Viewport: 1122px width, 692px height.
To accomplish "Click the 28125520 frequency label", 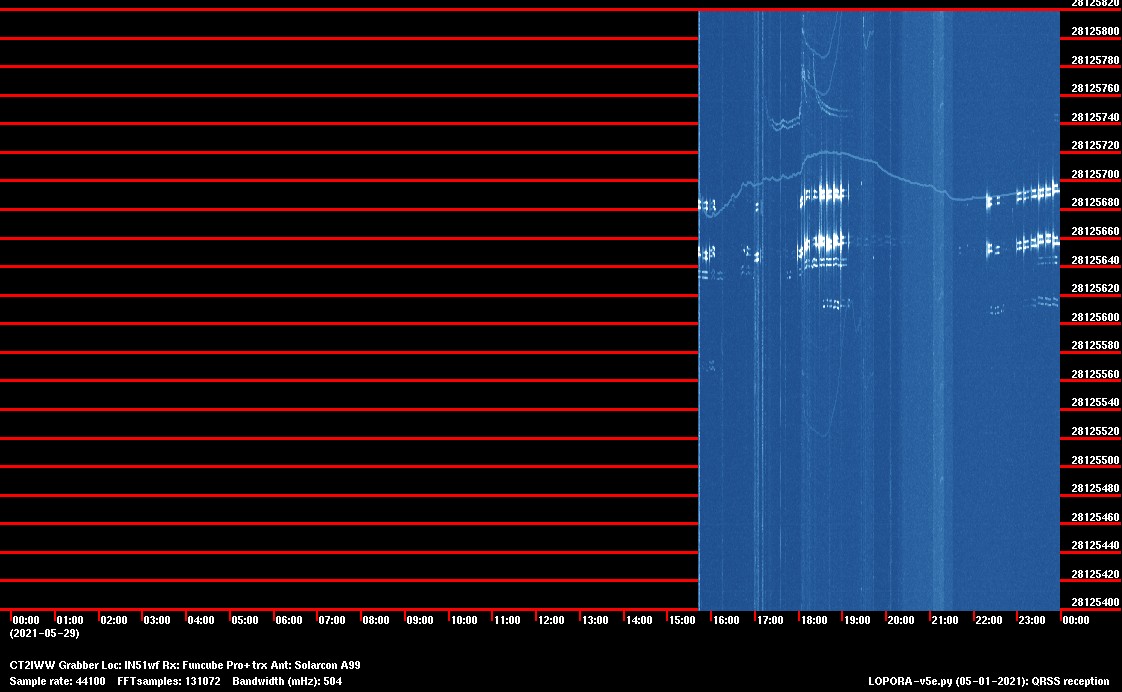I will coord(1095,432).
